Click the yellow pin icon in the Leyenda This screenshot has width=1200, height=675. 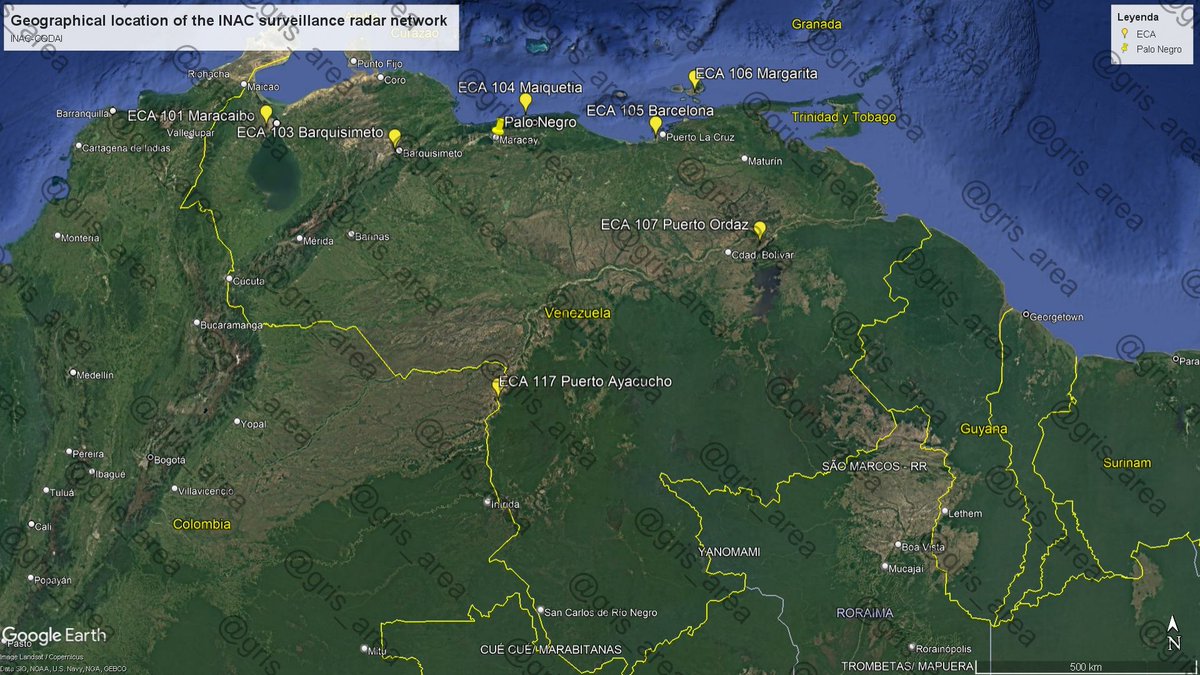1125,33
